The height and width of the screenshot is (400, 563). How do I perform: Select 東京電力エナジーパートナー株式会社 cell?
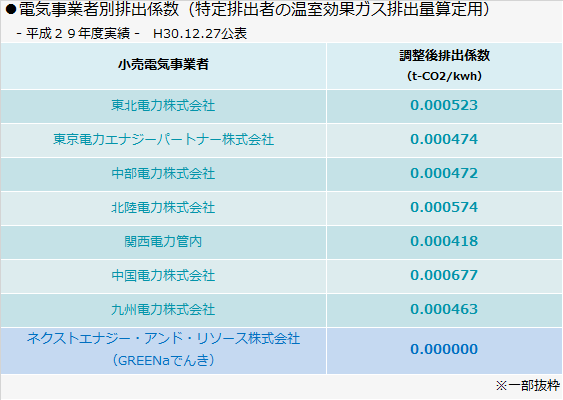(x=163, y=139)
